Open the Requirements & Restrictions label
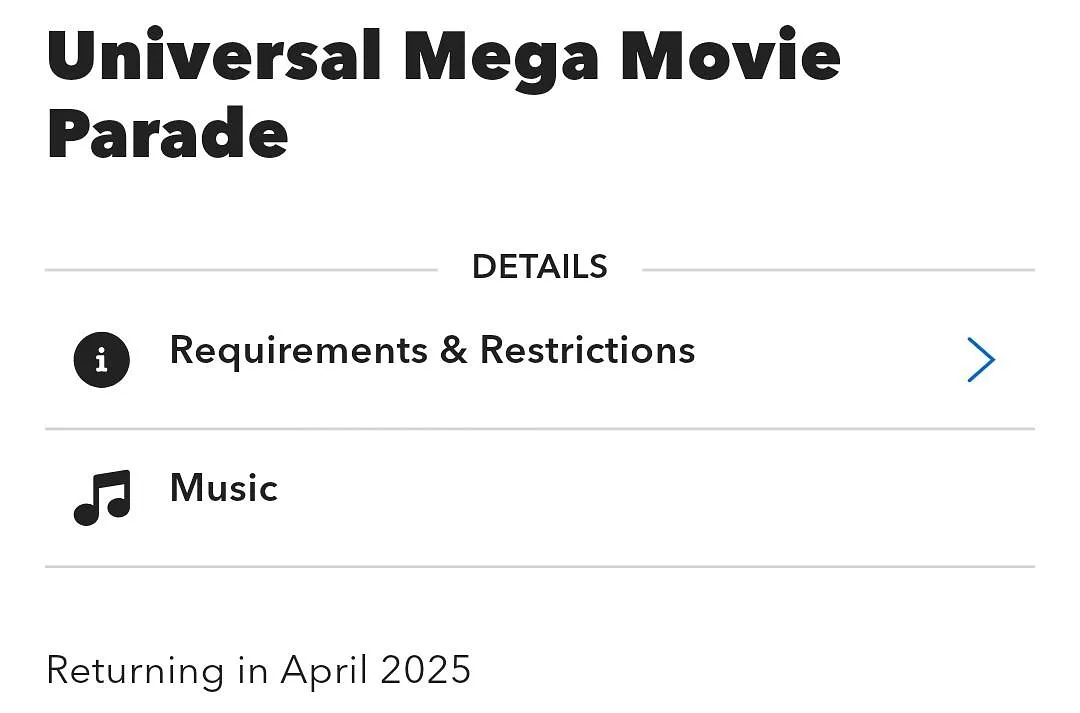The height and width of the screenshot is (713, 1080). pos(432,350)
